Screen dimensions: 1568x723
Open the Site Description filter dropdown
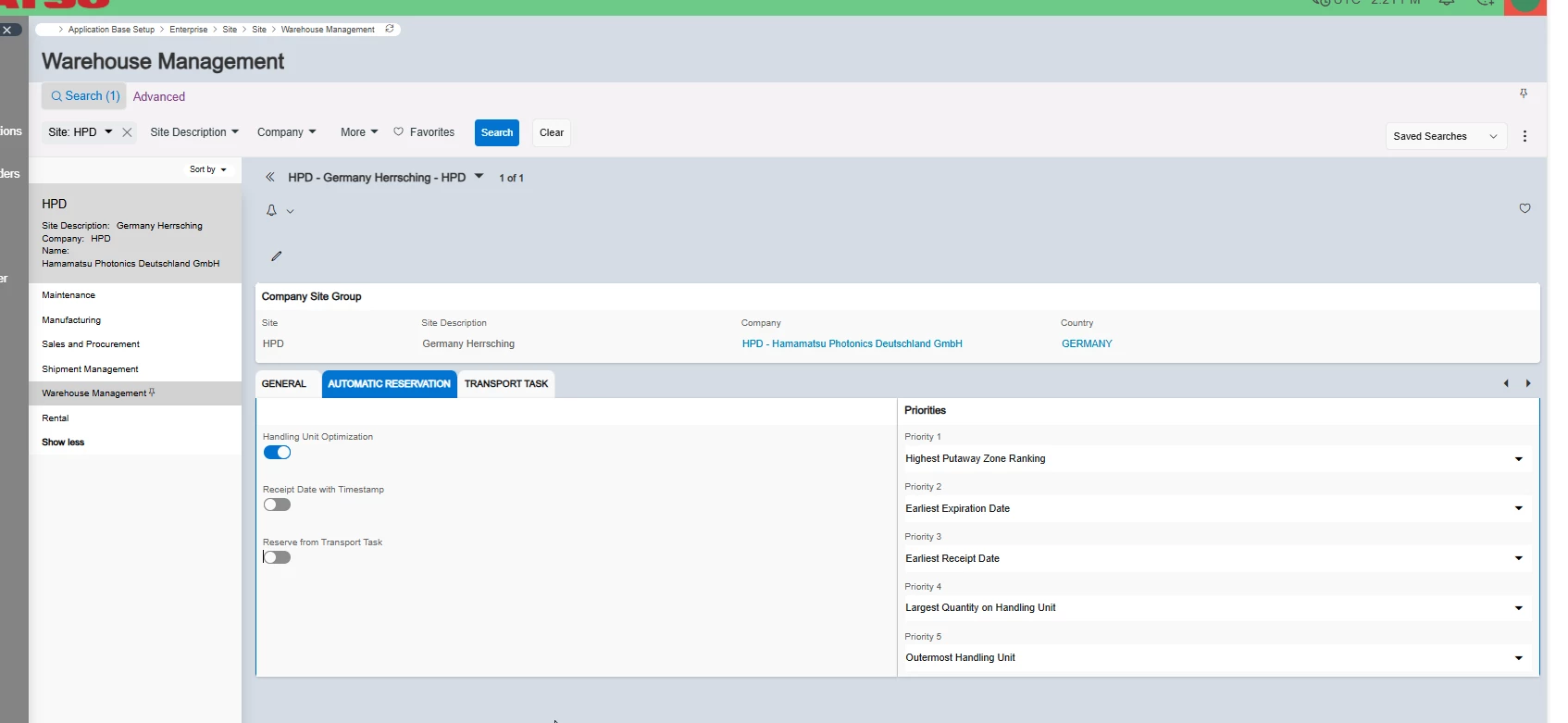point(194,132)
